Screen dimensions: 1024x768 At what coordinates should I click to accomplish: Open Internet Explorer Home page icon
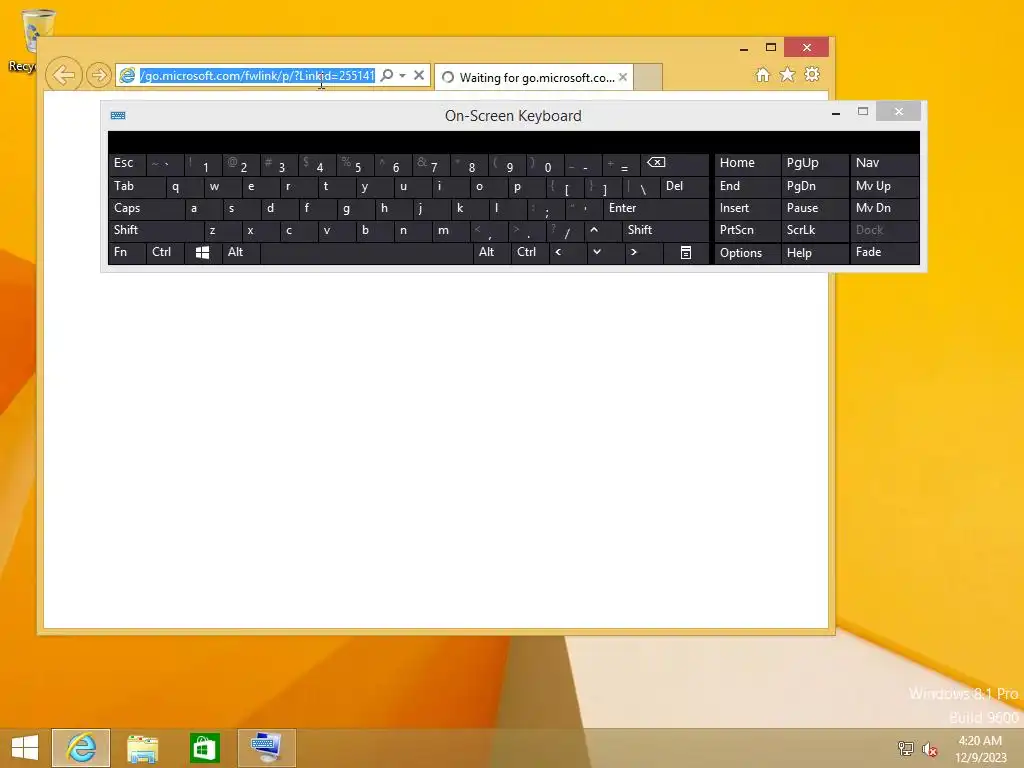click(x=763, y=74)
